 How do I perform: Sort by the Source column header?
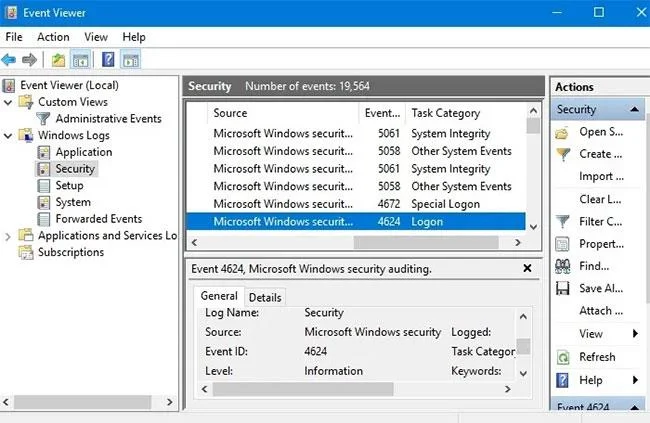282,113
